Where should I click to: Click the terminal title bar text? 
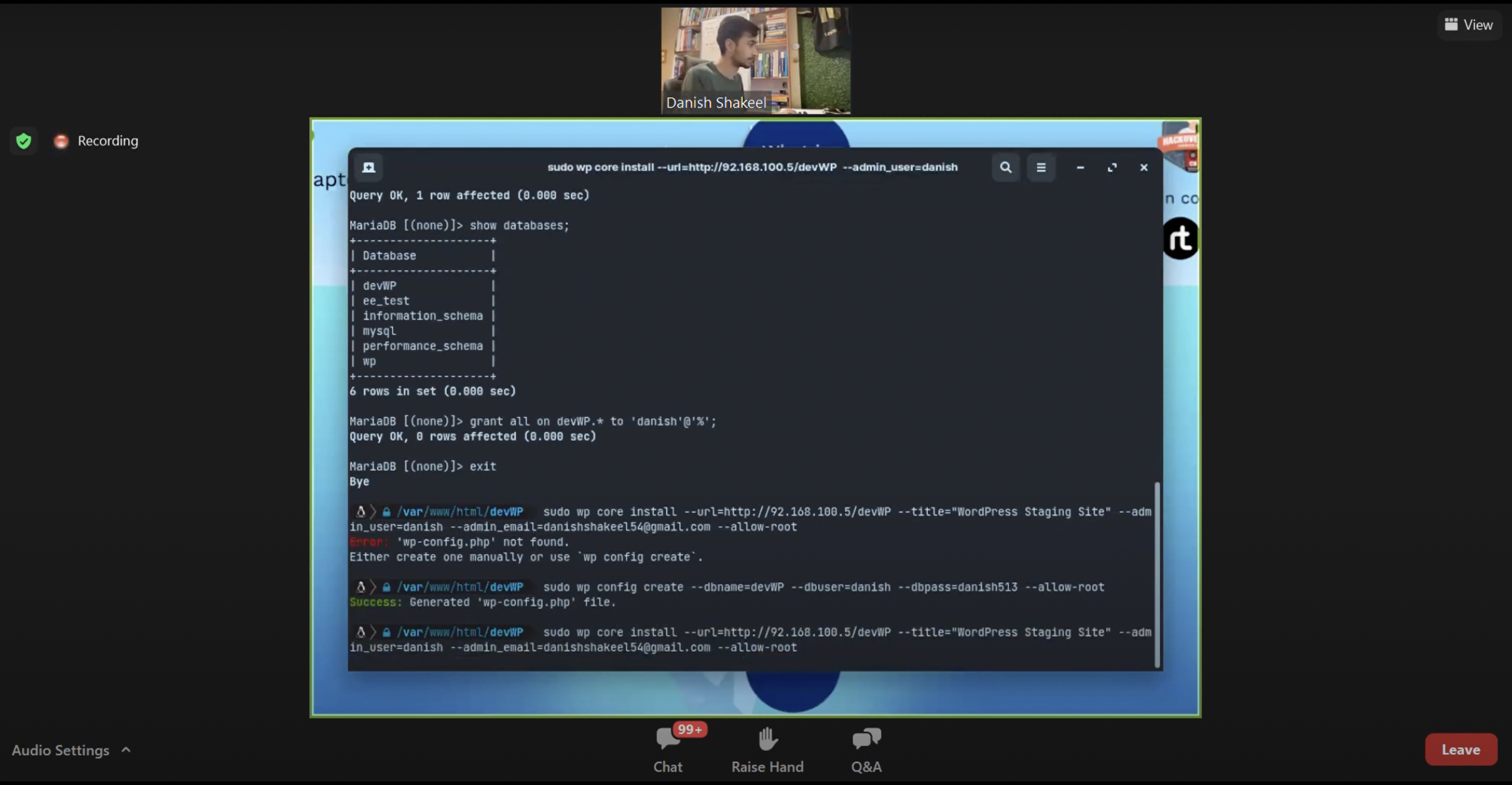752,167
